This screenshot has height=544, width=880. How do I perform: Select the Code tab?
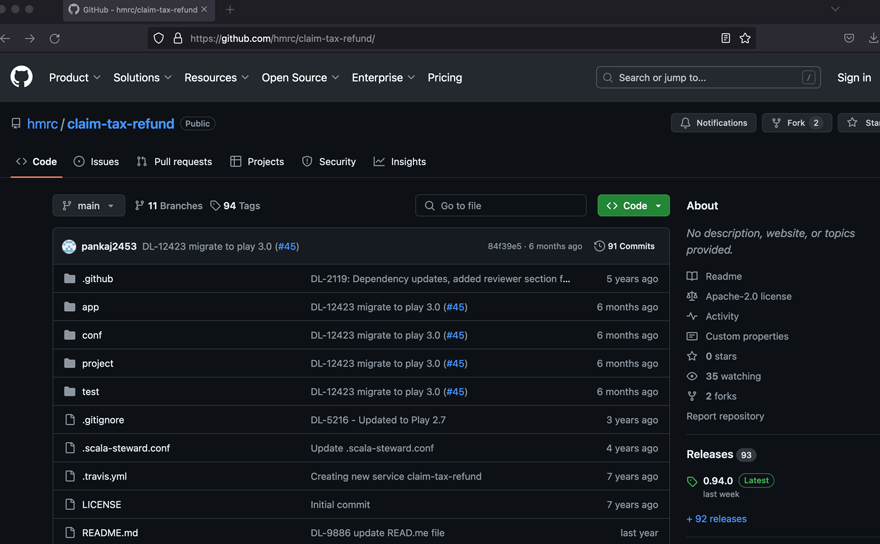(x=36, y=162)
